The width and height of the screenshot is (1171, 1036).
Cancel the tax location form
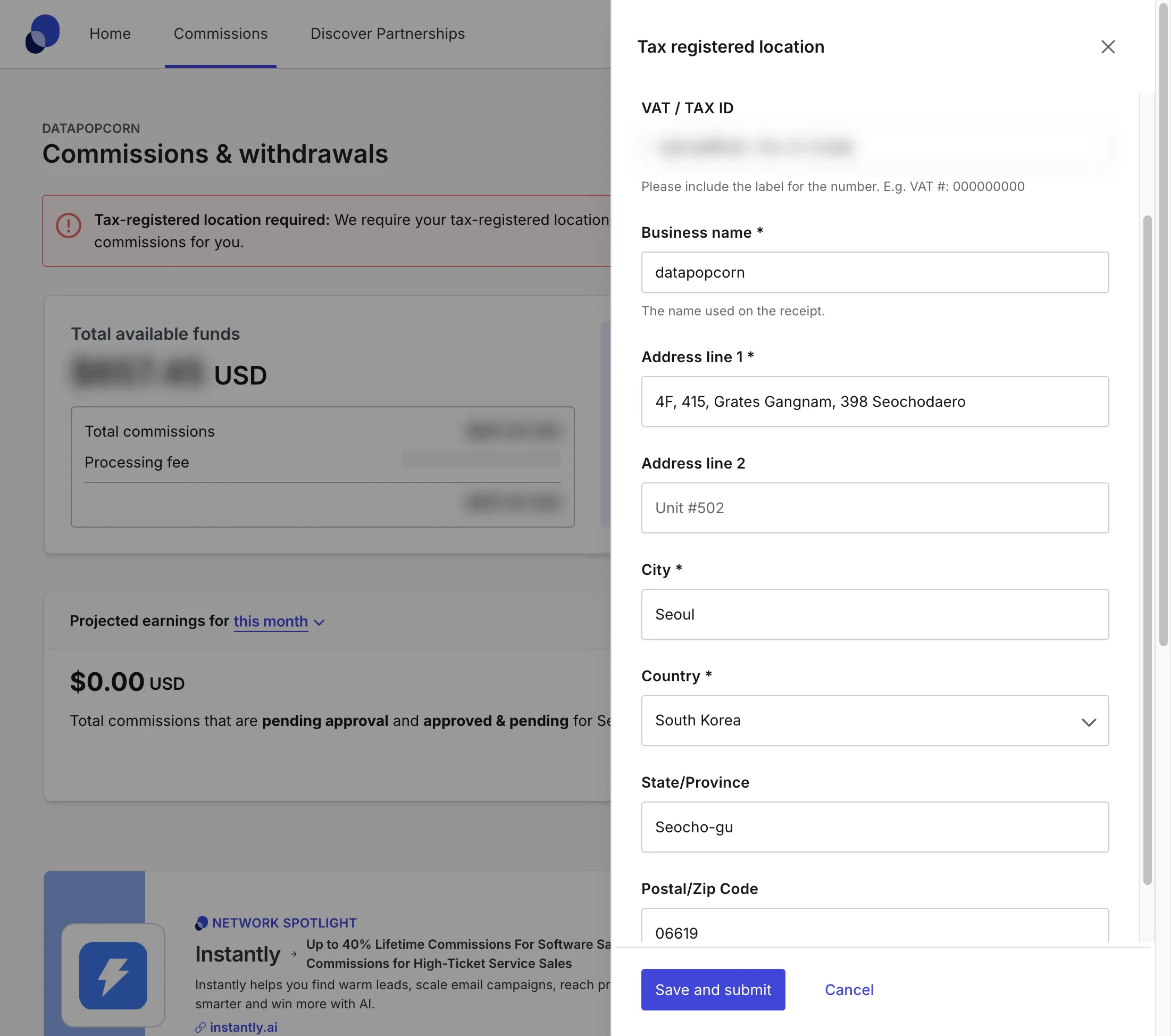(849, 990)
